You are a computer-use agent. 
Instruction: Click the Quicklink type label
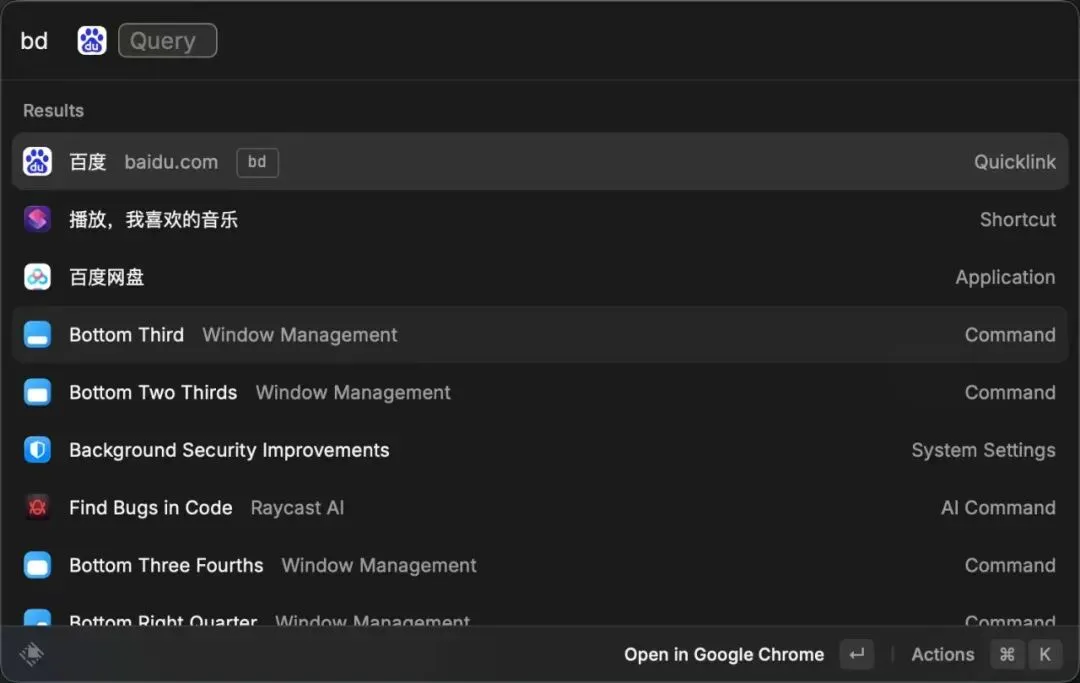point(1015,162)
